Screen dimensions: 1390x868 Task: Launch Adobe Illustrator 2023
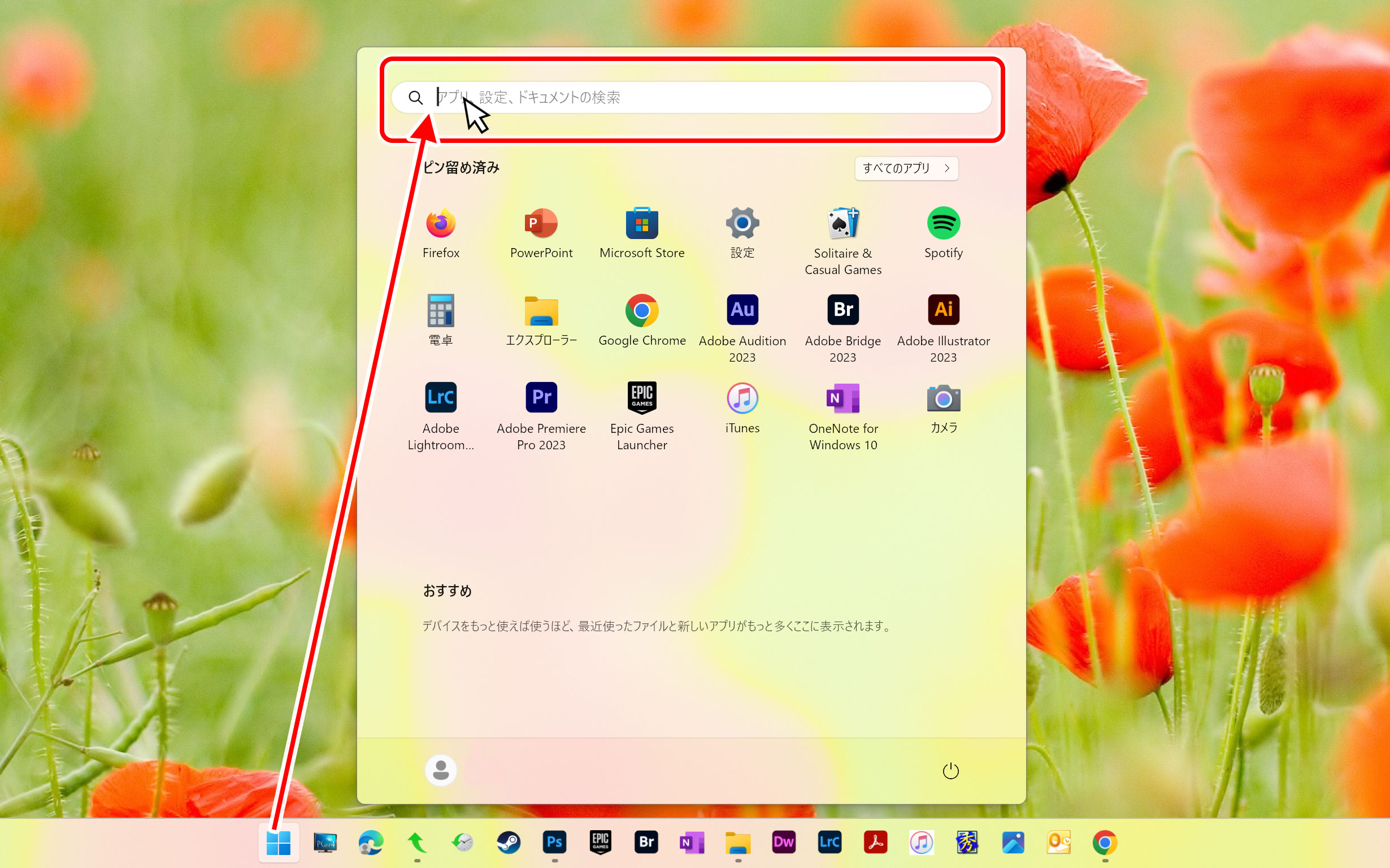943,328
